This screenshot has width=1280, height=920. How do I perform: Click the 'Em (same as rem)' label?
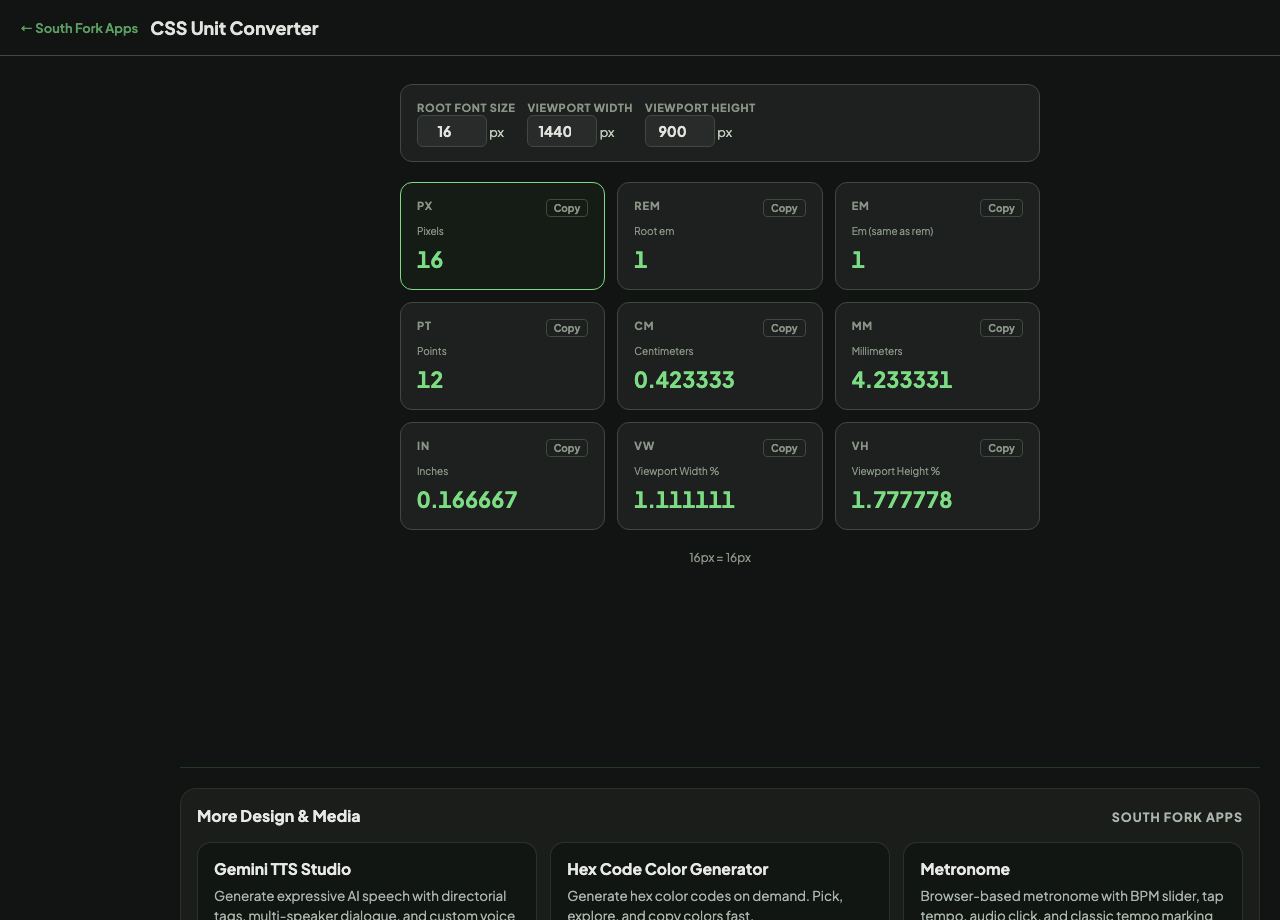pyautogui.click(x=892, y=231)
